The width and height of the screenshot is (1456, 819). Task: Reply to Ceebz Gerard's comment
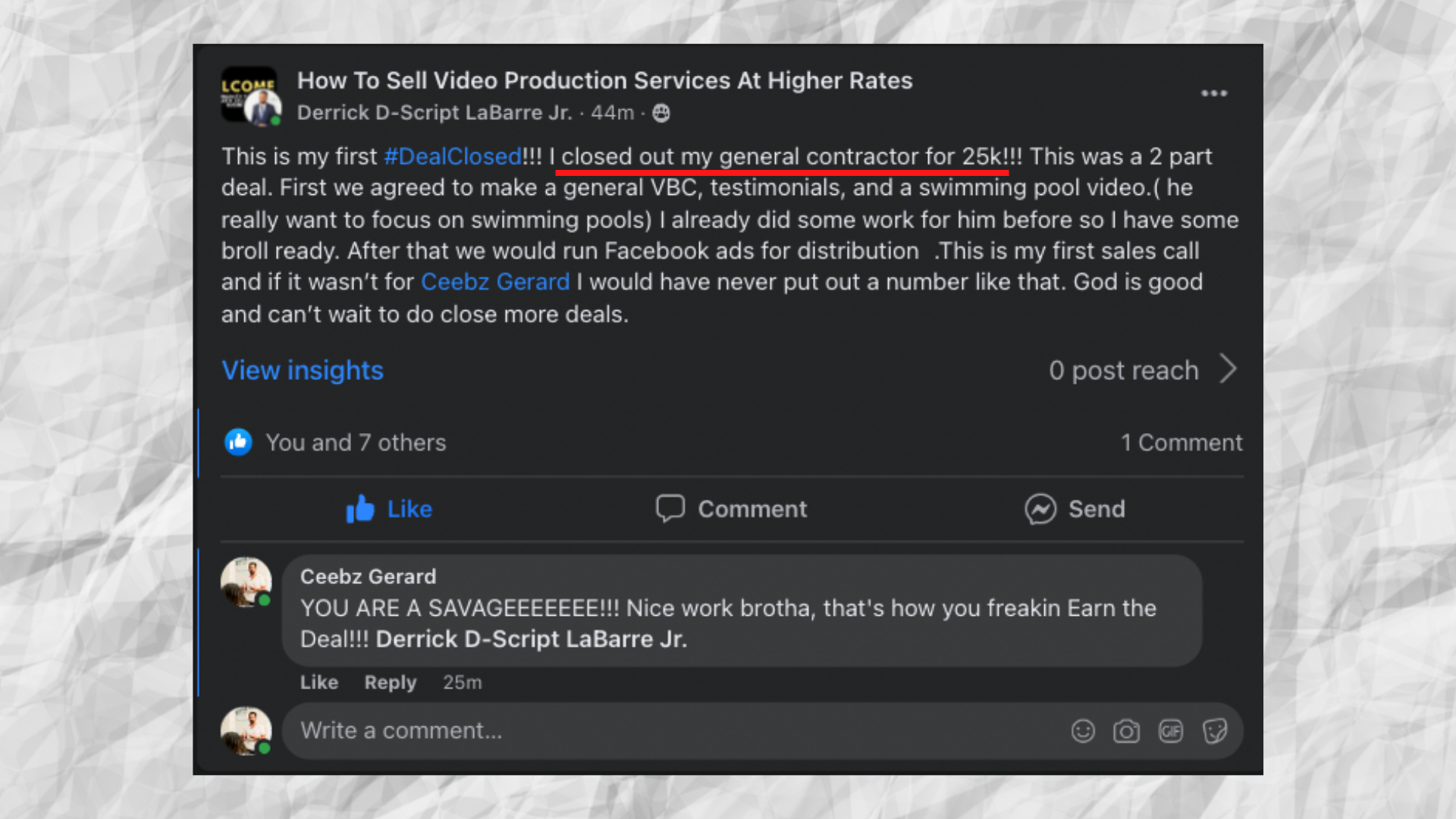[391, 682]
